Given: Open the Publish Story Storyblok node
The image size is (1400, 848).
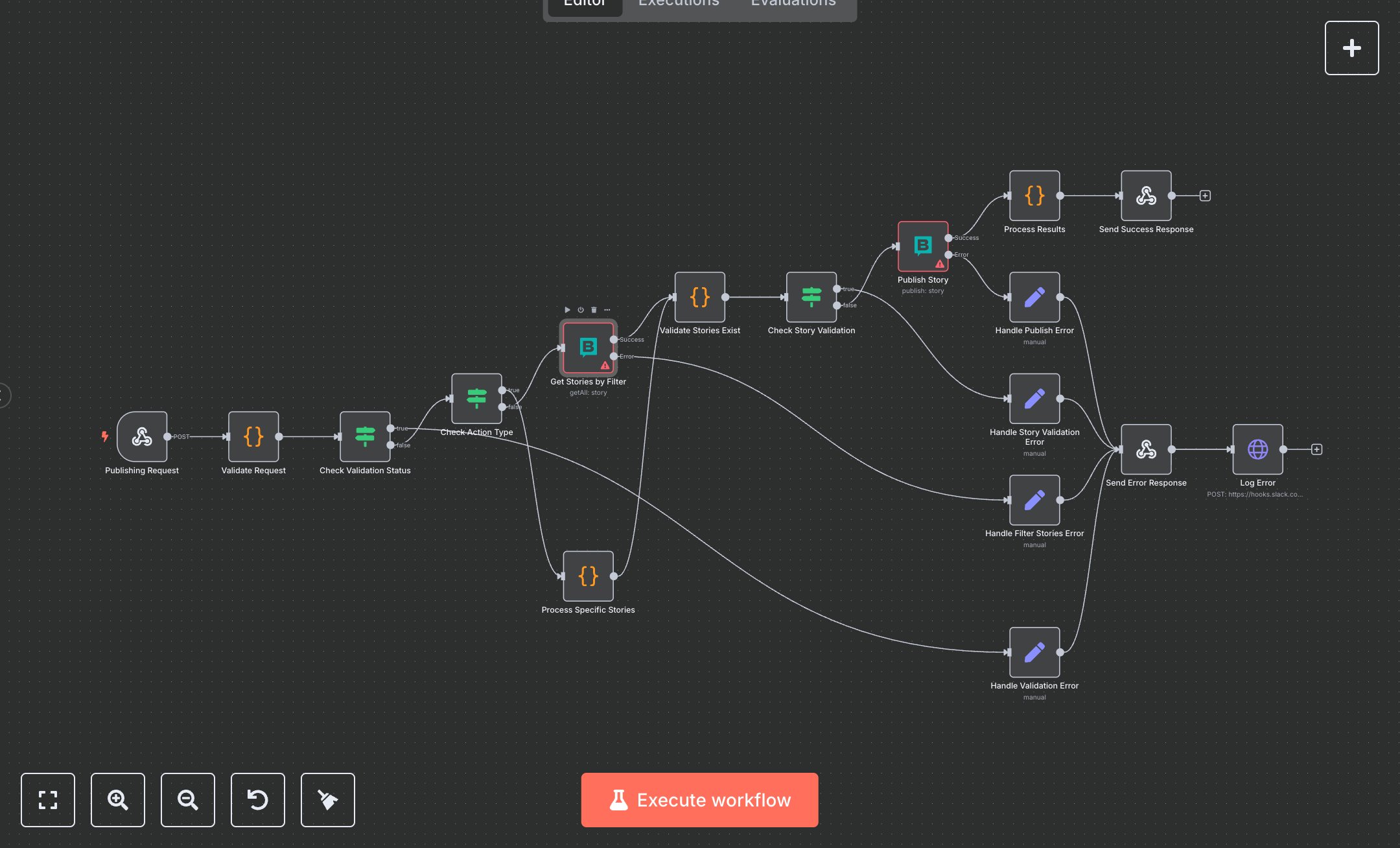Looking at the screenshot, I should coord(923,246).
